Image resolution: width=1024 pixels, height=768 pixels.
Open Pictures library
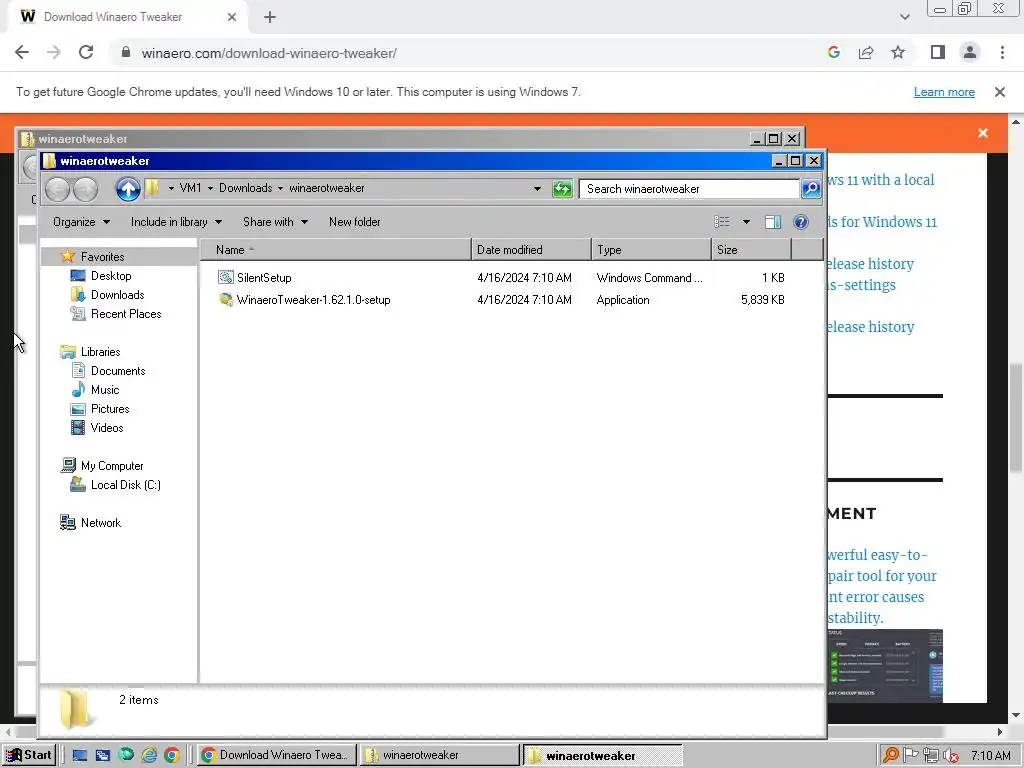(110, 408)
